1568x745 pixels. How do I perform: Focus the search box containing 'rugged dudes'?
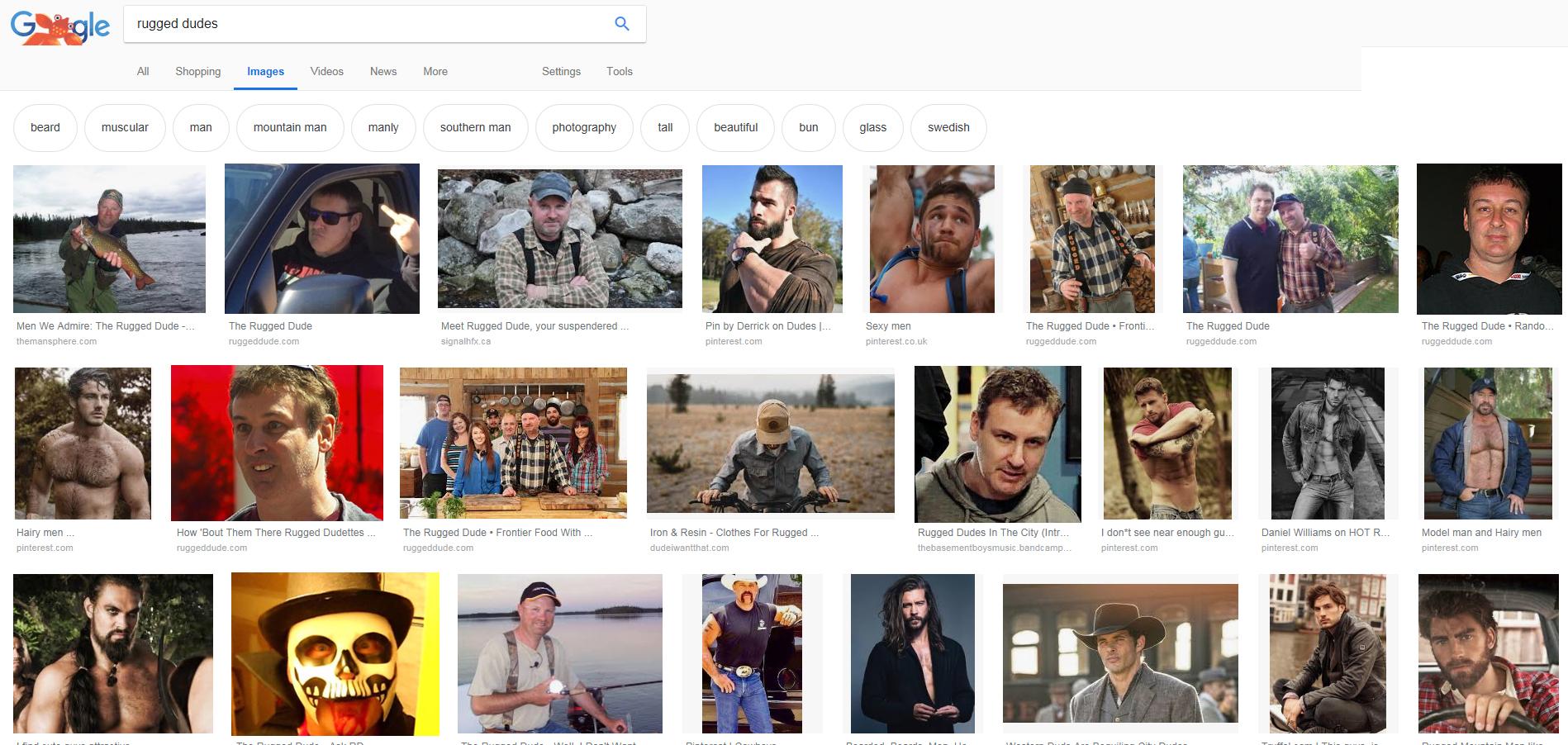click(x=385, y=24)
